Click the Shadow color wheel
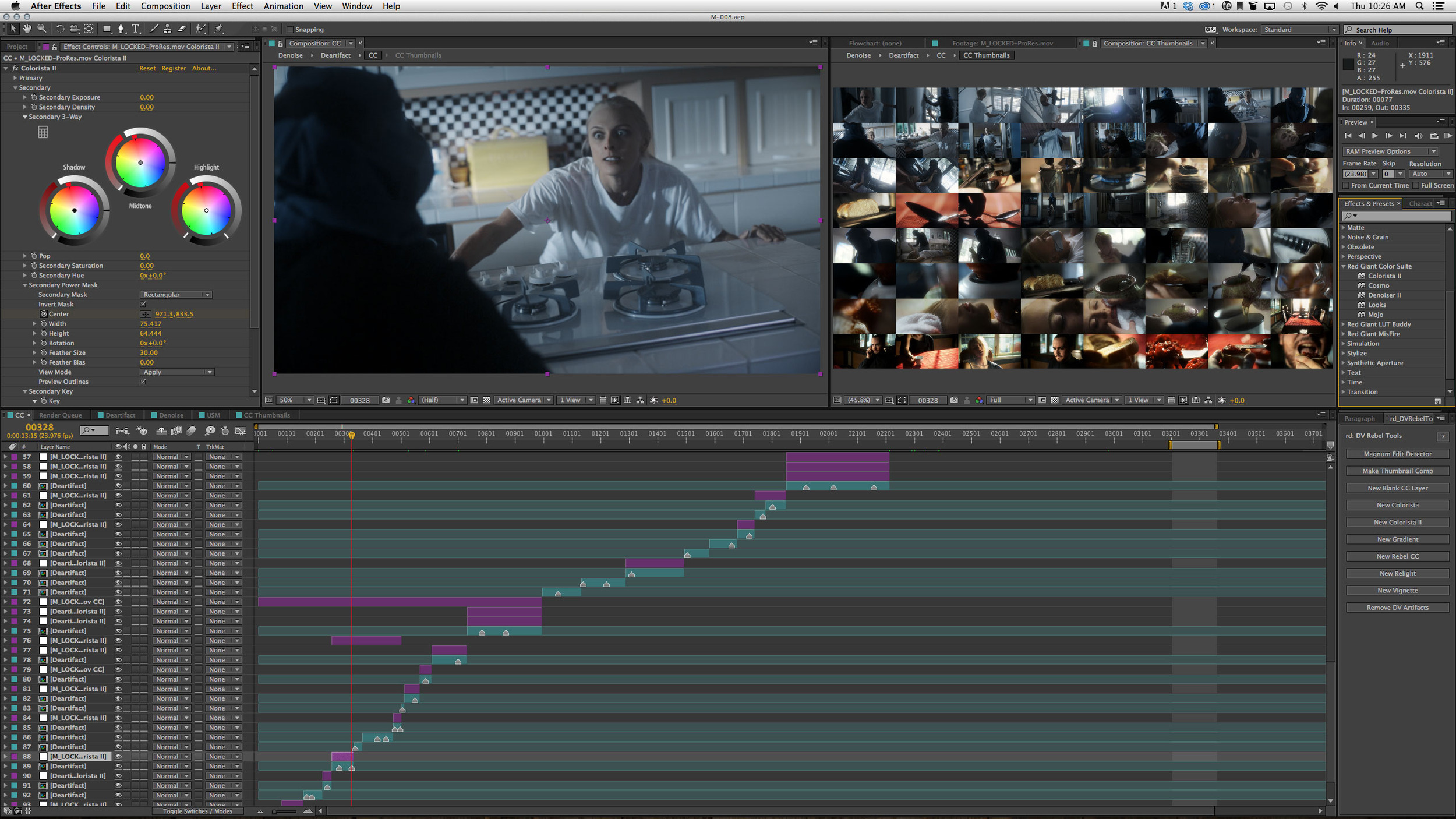 point(75,210)
